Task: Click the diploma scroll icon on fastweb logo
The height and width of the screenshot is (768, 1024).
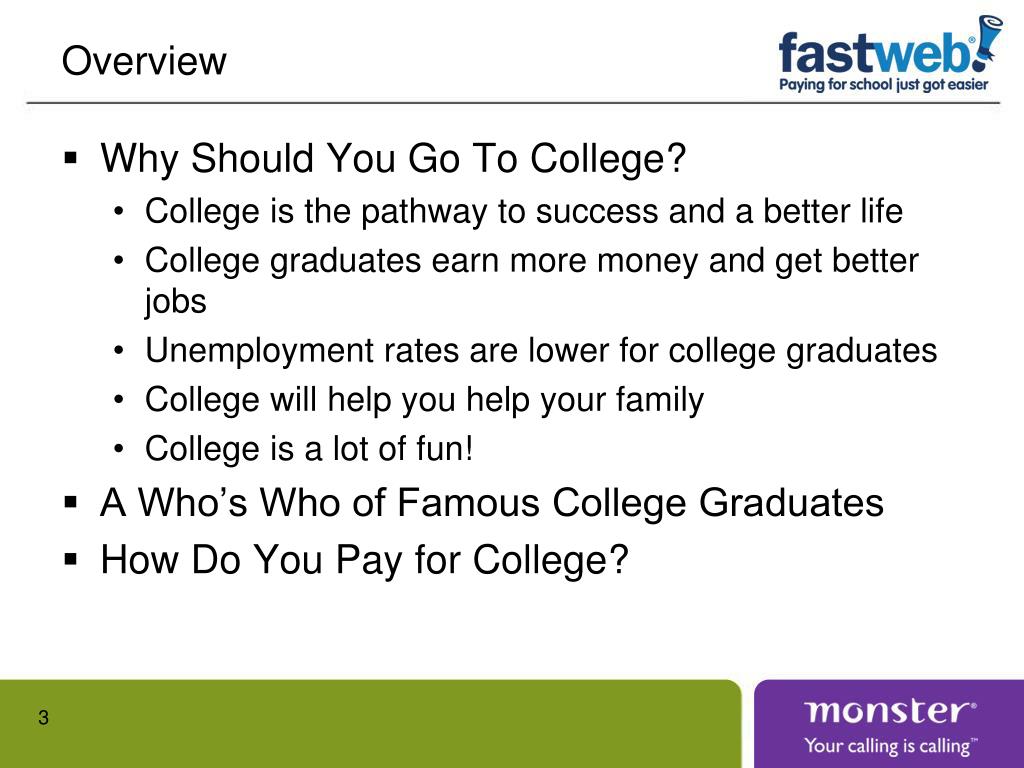Action: tap(988, 41)
